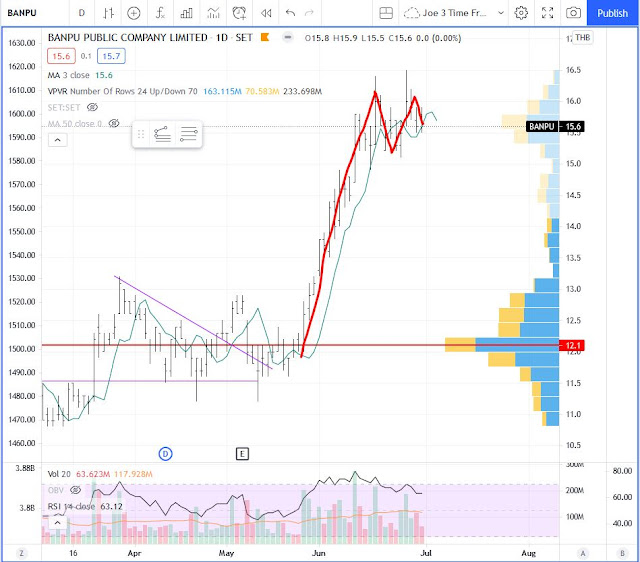Toggle visibility of the MA 50 close indicator
The height and width of the screenshot is (562, 640).
point(114,123)
